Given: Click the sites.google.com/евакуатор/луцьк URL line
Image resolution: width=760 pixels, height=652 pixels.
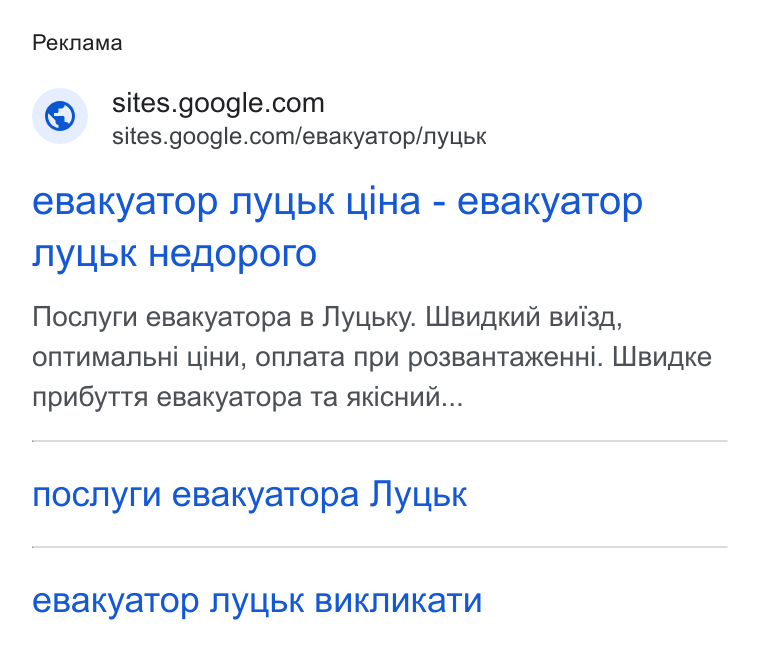Looking at the screenshot, I should pyautogui.click(x=299, y=136).
